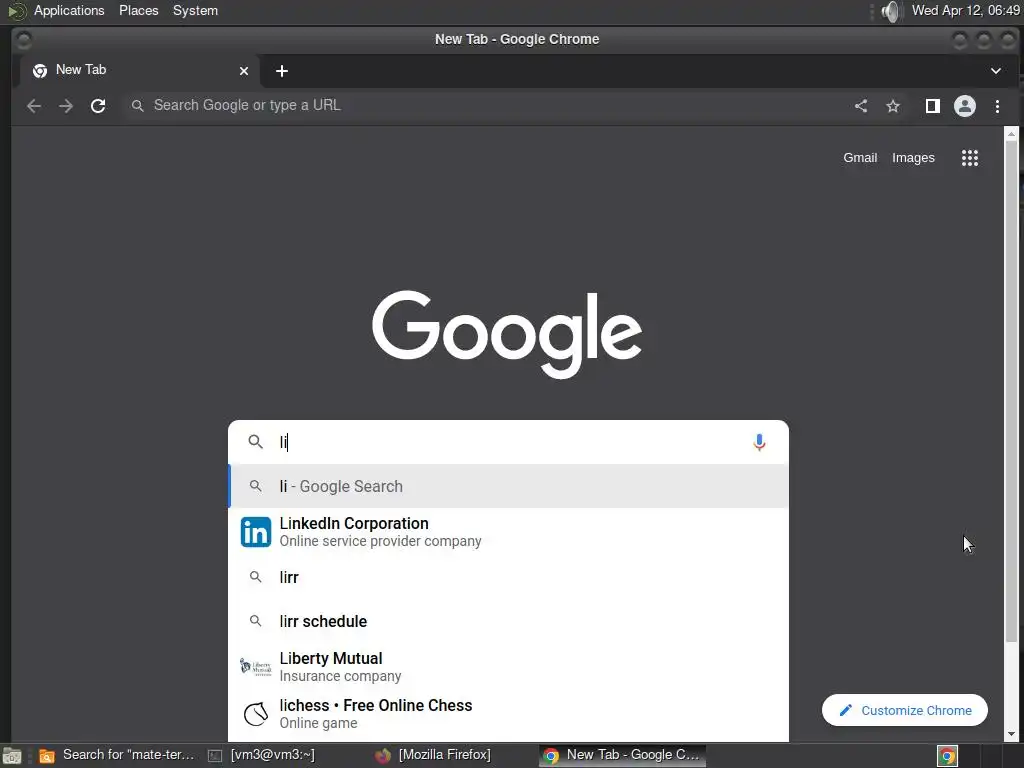Click LinkedIn logo suggestion icon
The height and width of the screenshot is (768, 1024).
(255, 532)
